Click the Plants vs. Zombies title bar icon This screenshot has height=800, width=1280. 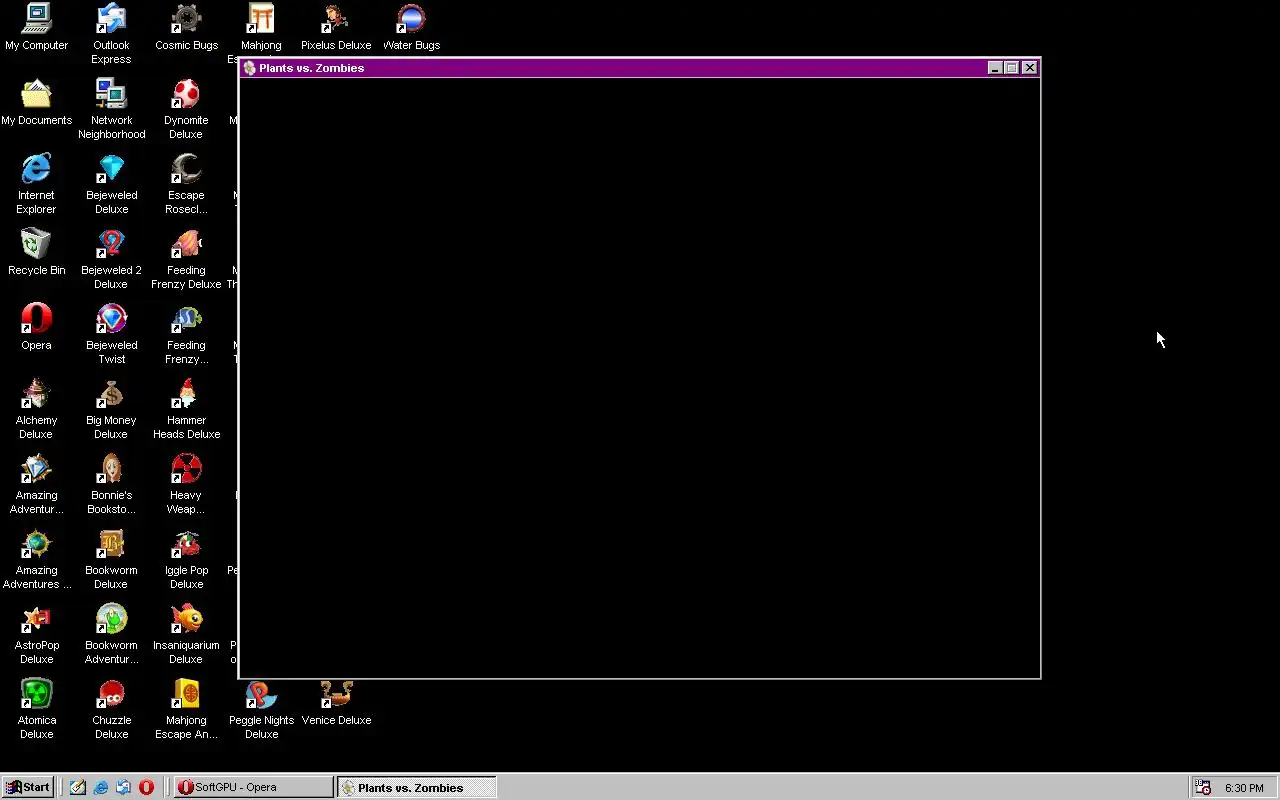coord(250,68)
